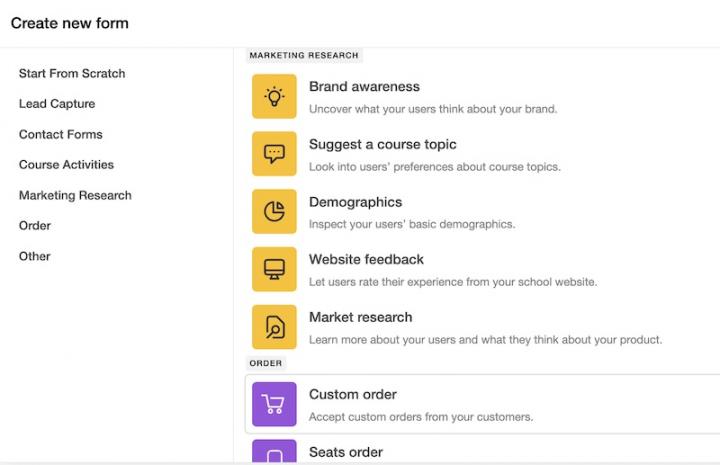
Task: Click the Market research description text
Action: tap(485, 340)
